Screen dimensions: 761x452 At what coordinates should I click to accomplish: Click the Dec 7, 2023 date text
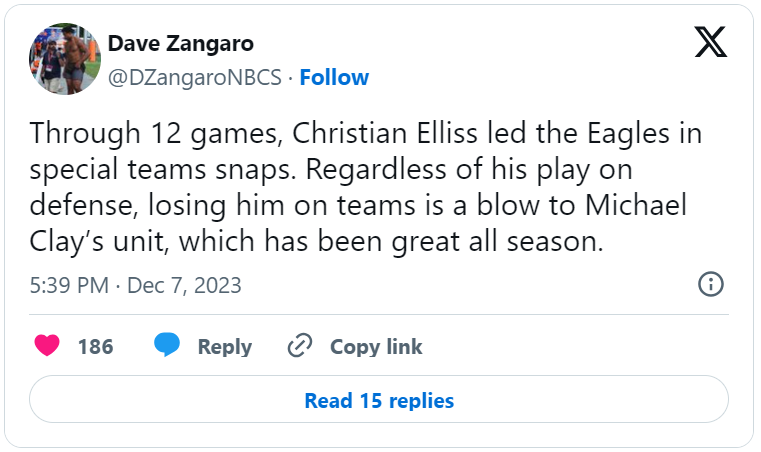tap(185, 286)
